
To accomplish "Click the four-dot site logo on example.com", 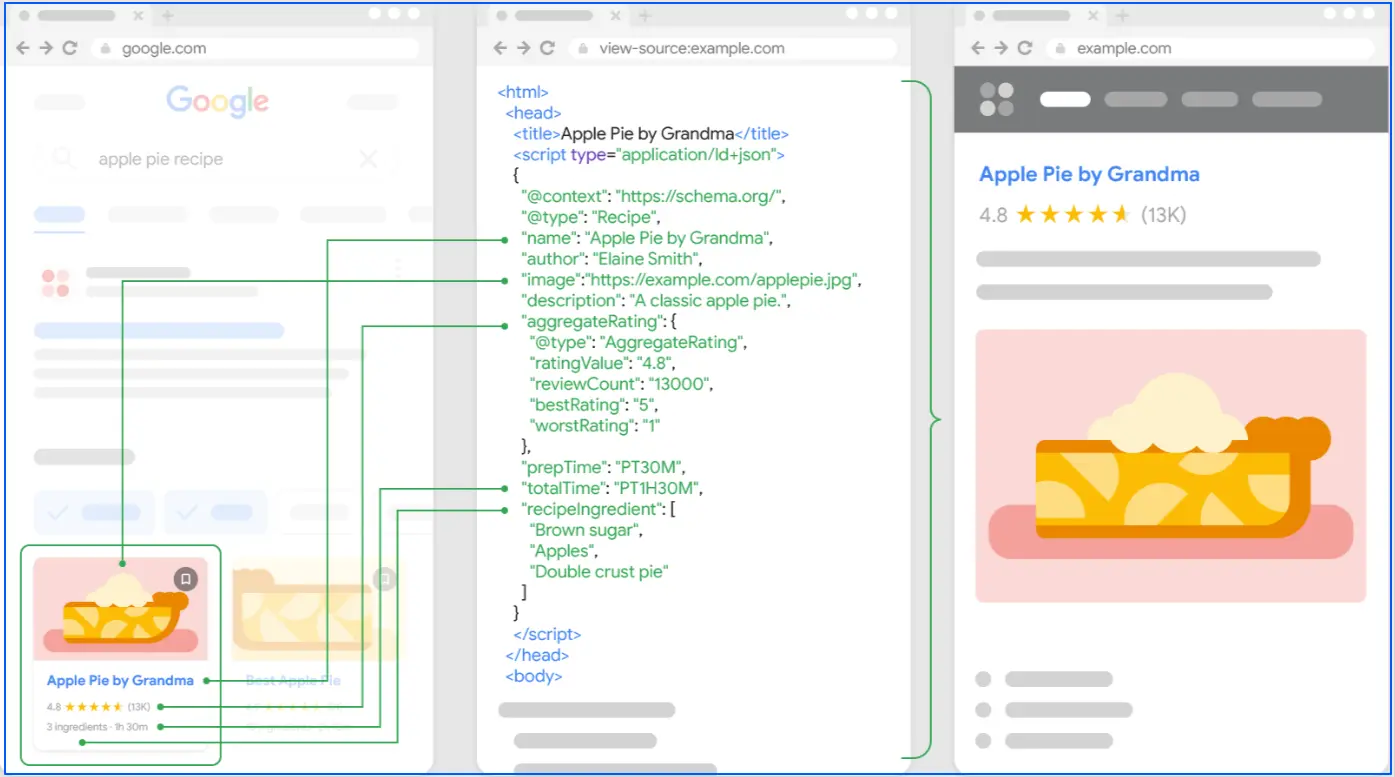I will click(x=997, y=99).
